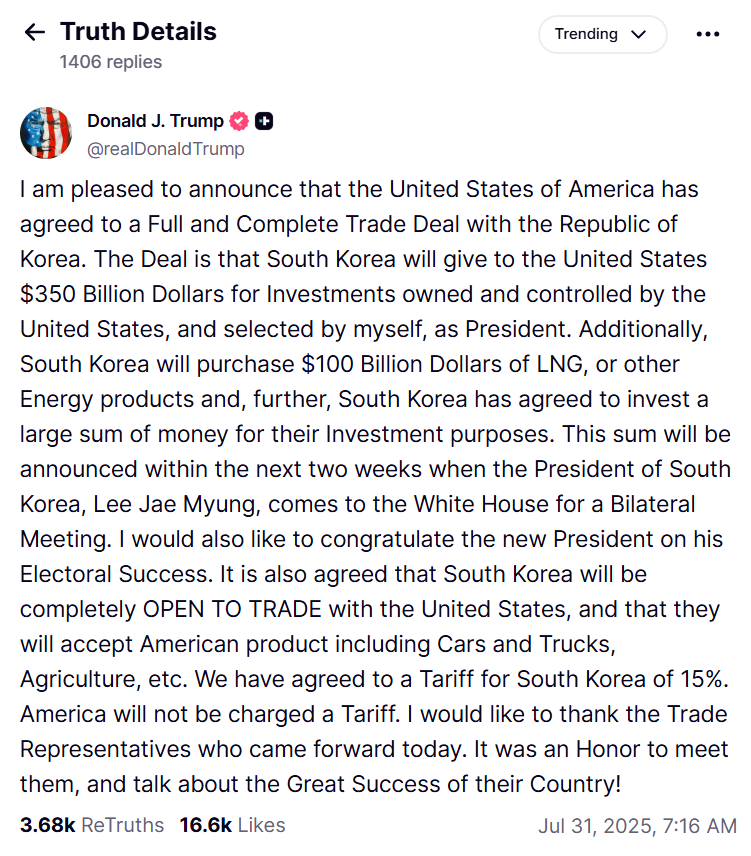The image size is (751, 856).
Task: Click the Donald J. Trump display name
Action: pyautogui.click(x=155, y=121)
